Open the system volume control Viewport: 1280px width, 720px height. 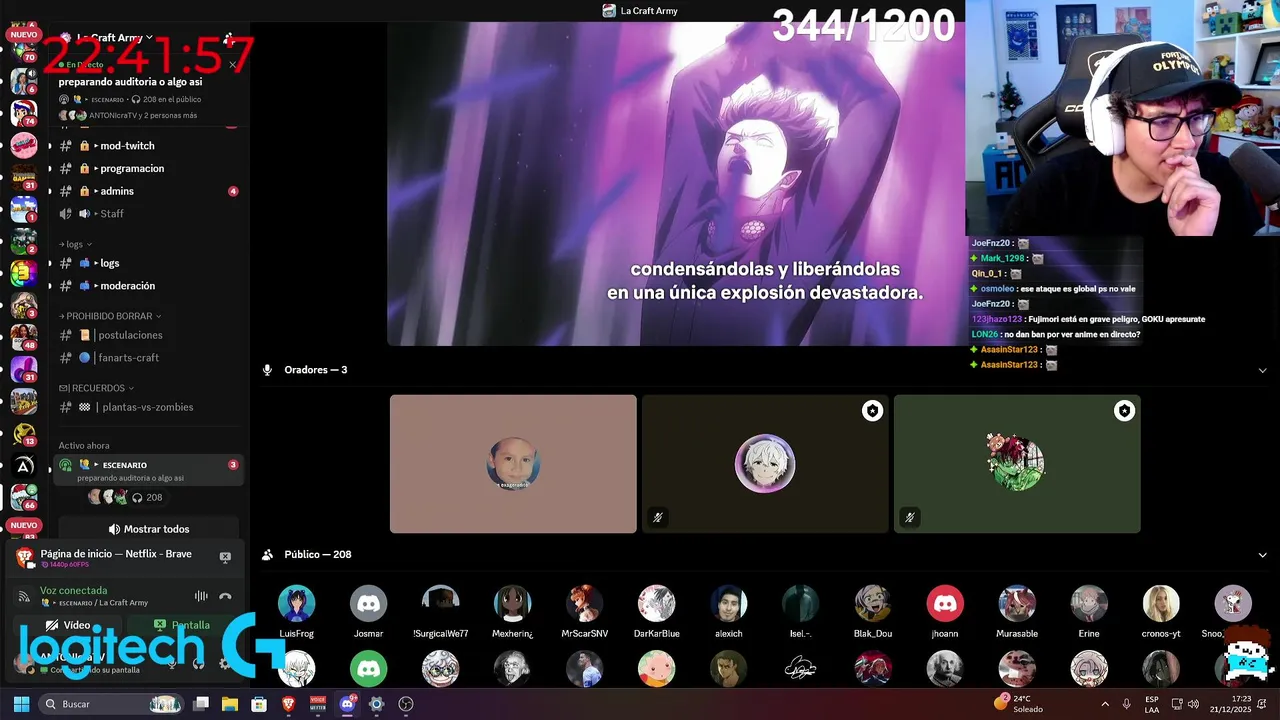click(1195, 704)
